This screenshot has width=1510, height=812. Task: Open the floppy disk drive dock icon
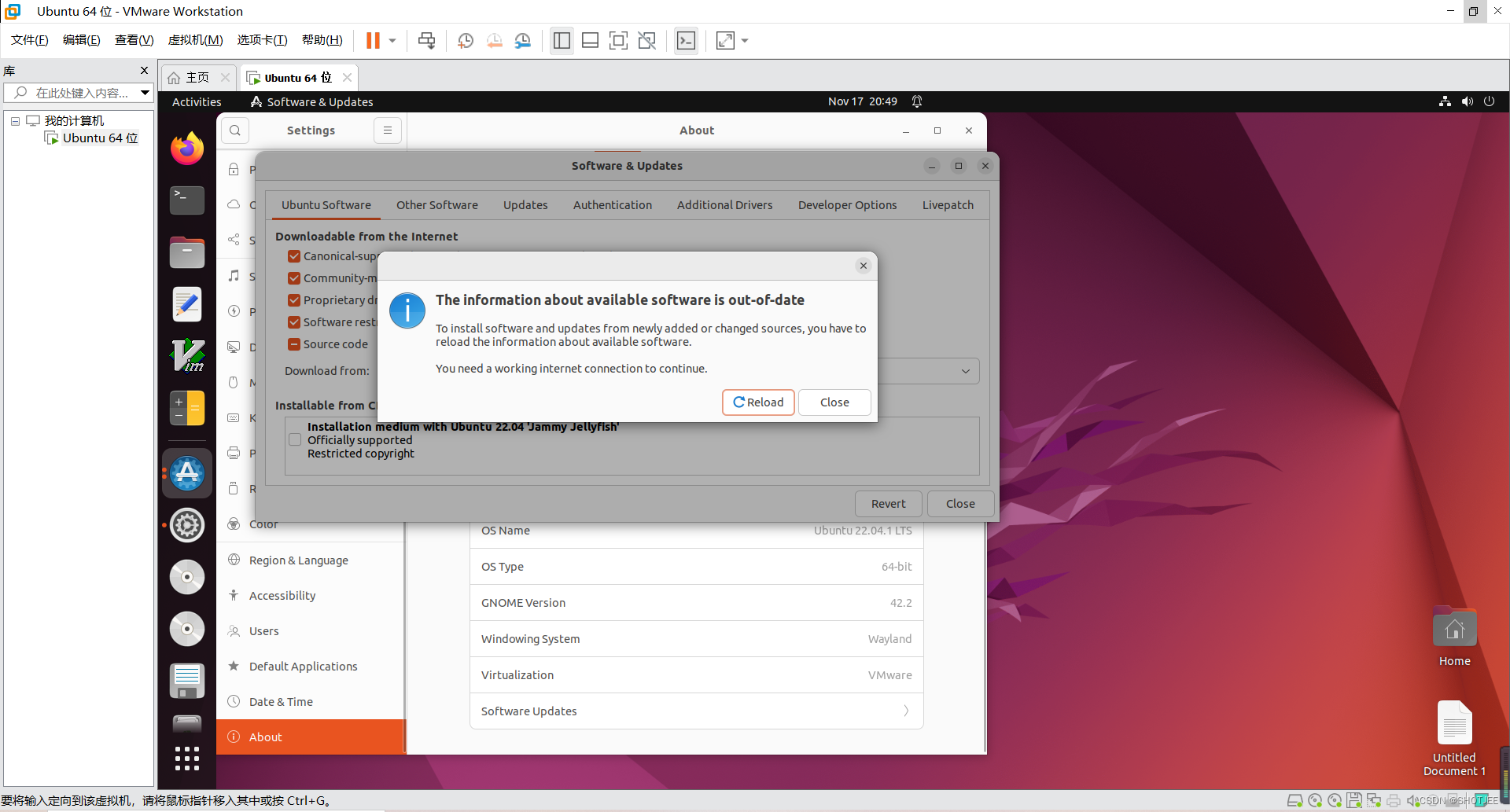tap(187, 681)
